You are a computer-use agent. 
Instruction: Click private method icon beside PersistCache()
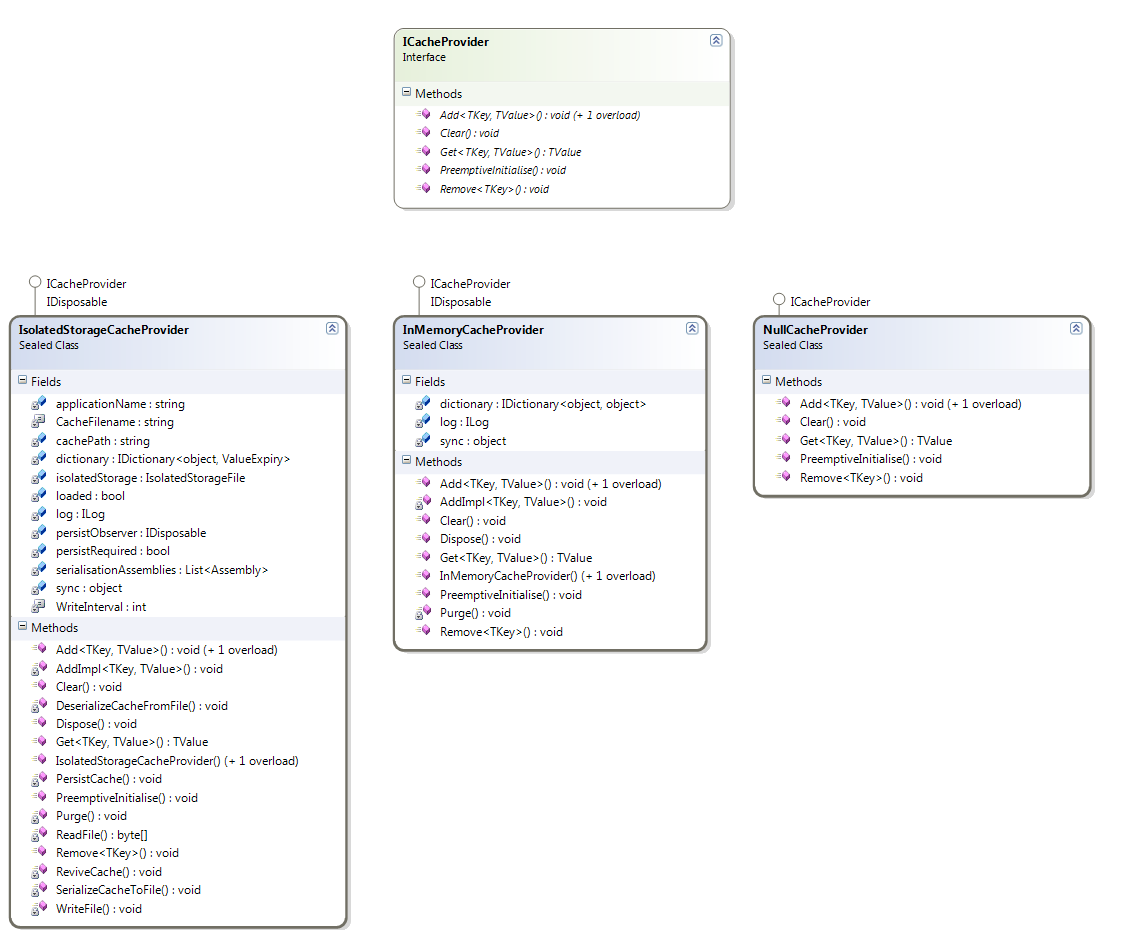point(39,779)
